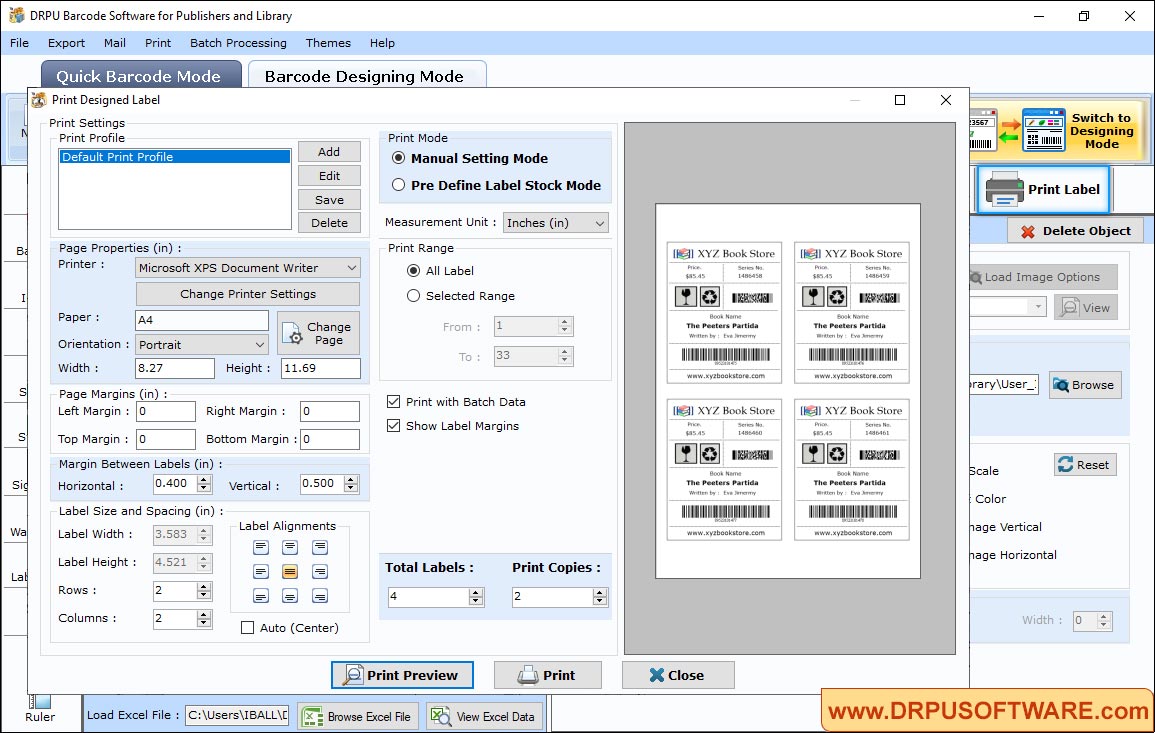
Task: Click the View image icon button
Action: [x=1086, y=308]
